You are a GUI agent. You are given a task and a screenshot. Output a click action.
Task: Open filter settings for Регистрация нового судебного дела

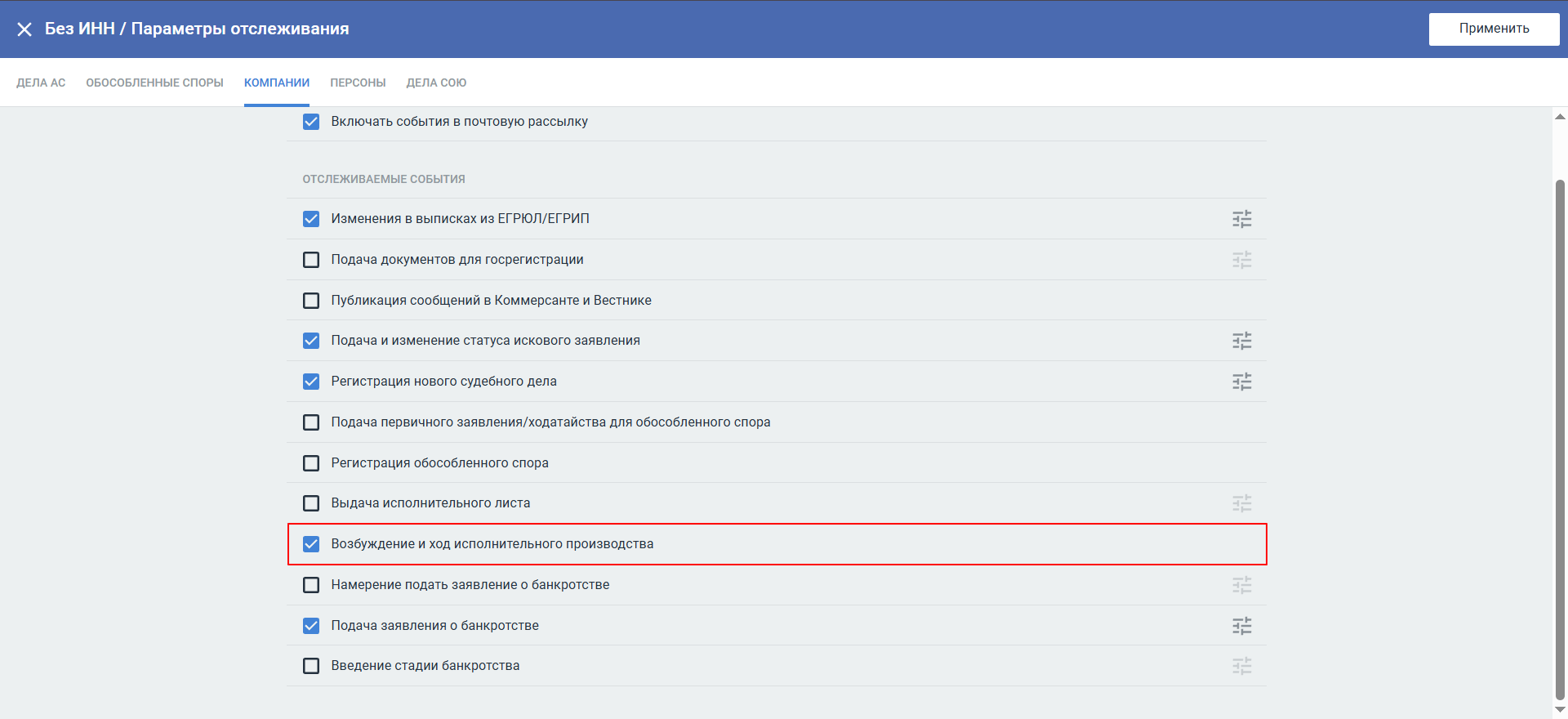tap(1242, 382)
